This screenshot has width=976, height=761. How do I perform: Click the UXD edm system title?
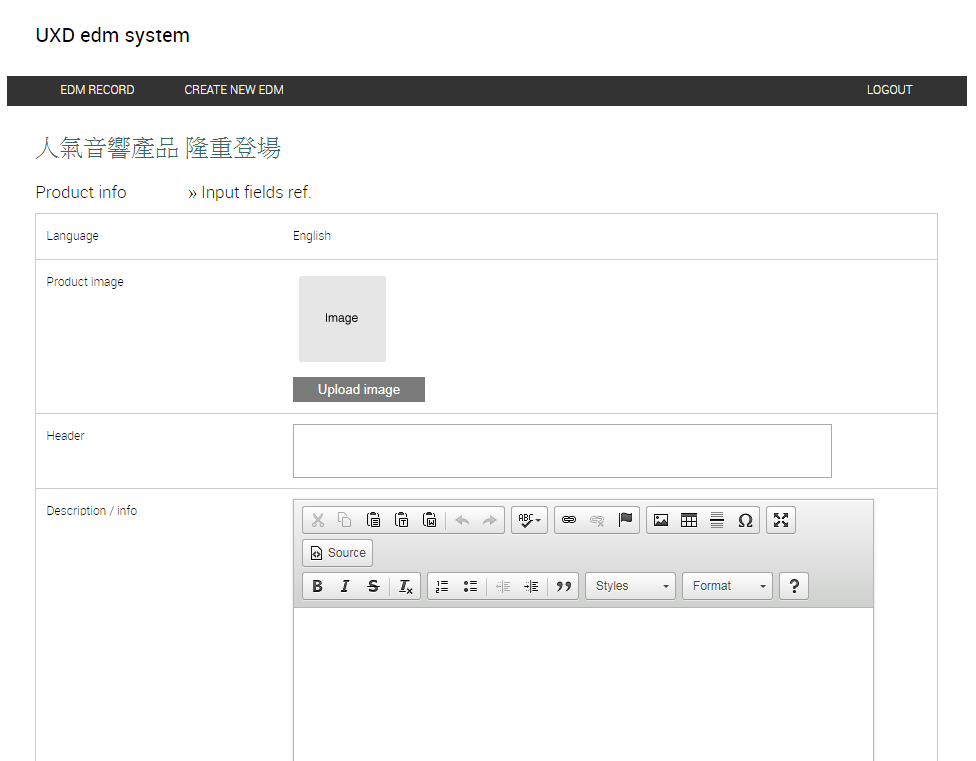pyautogui.click(x=113, y=35)
